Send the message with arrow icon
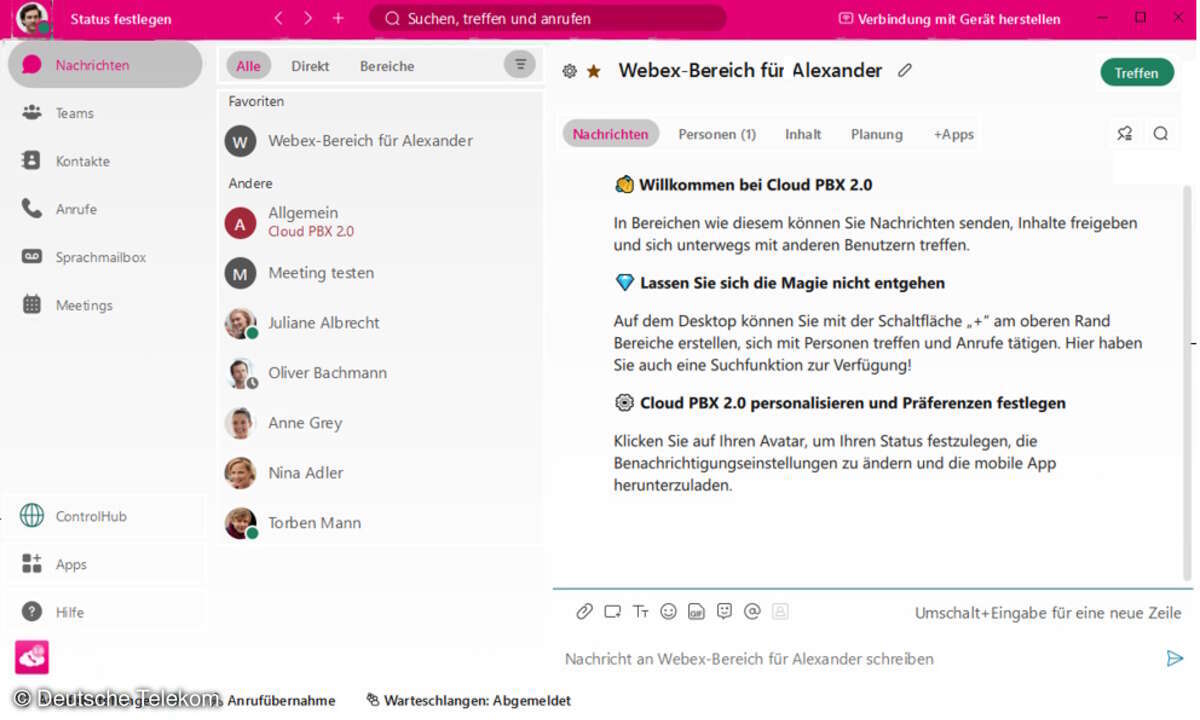 point(1175,658)
